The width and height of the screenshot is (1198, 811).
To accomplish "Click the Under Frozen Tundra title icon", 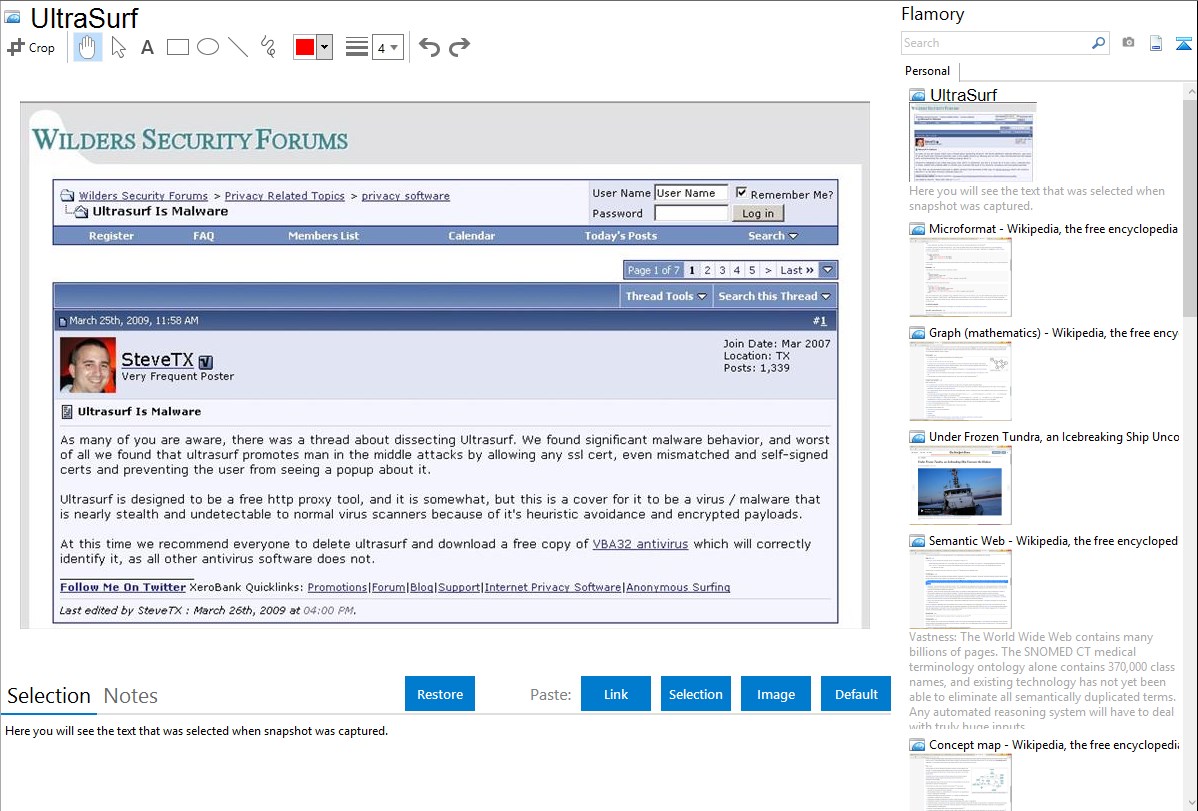I will pos(917,437).
